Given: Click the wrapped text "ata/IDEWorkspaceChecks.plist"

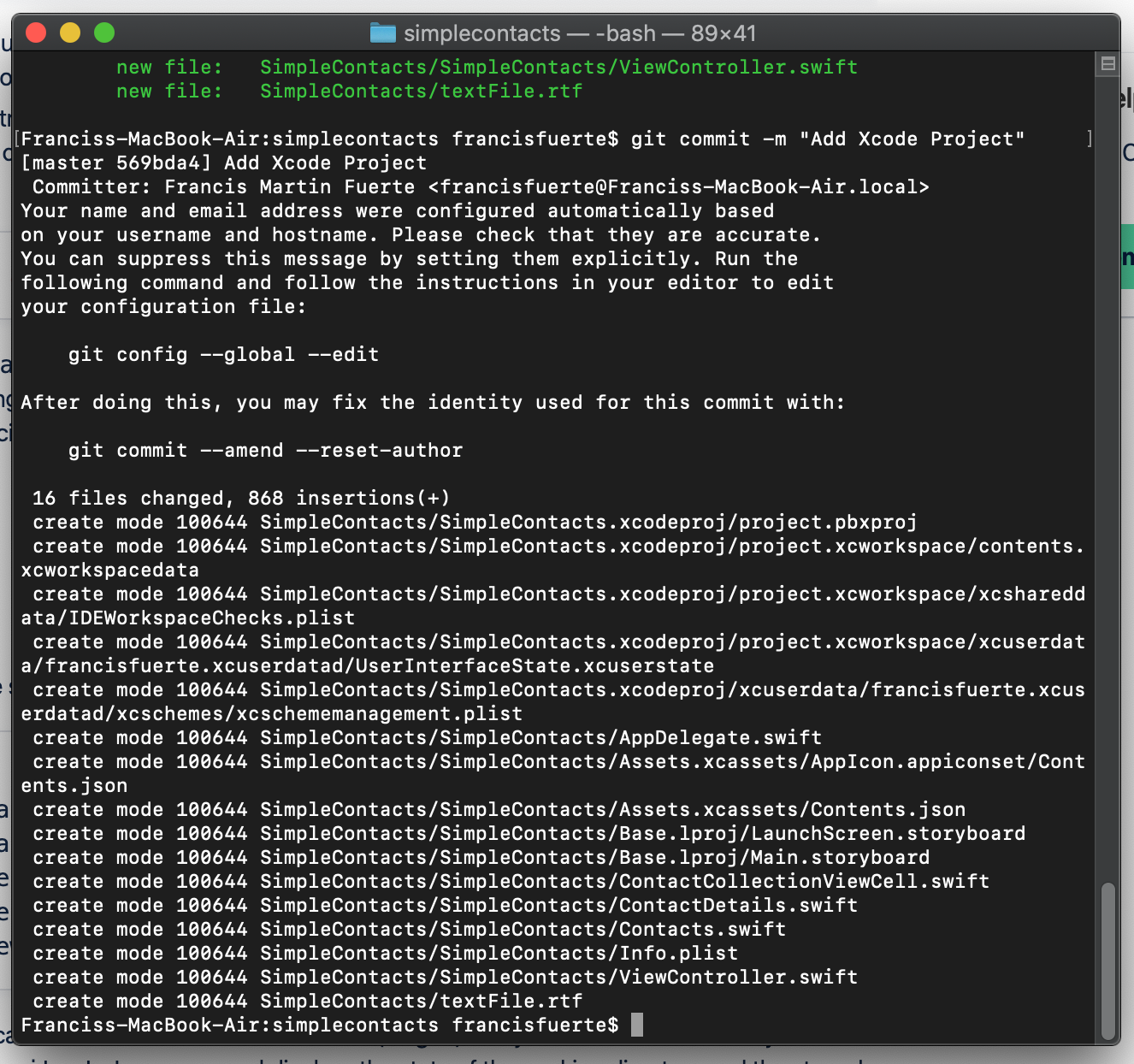Looking at the screenshot, I should [188, 618].
